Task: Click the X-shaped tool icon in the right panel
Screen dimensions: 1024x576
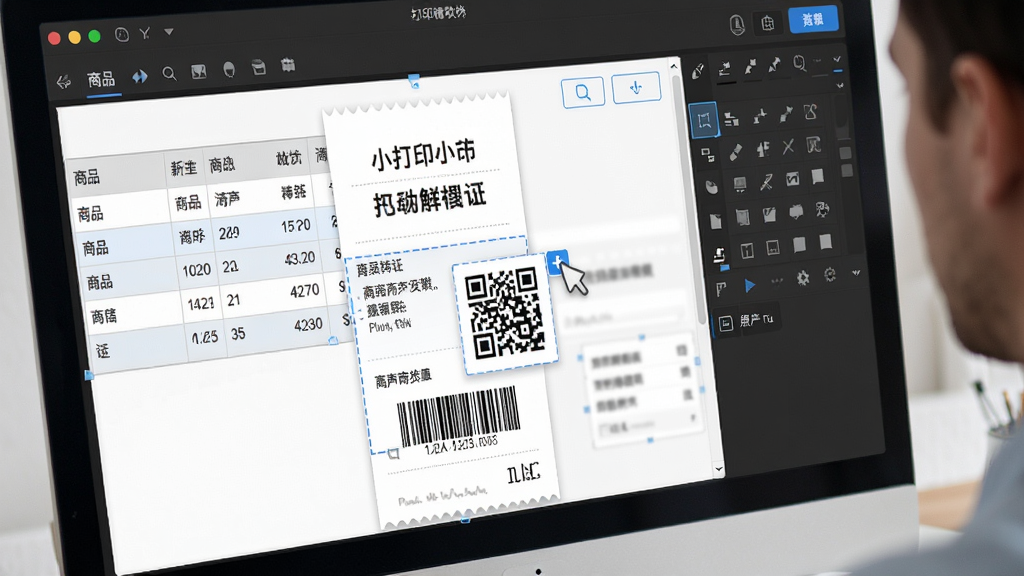Action: pos(788,146)
